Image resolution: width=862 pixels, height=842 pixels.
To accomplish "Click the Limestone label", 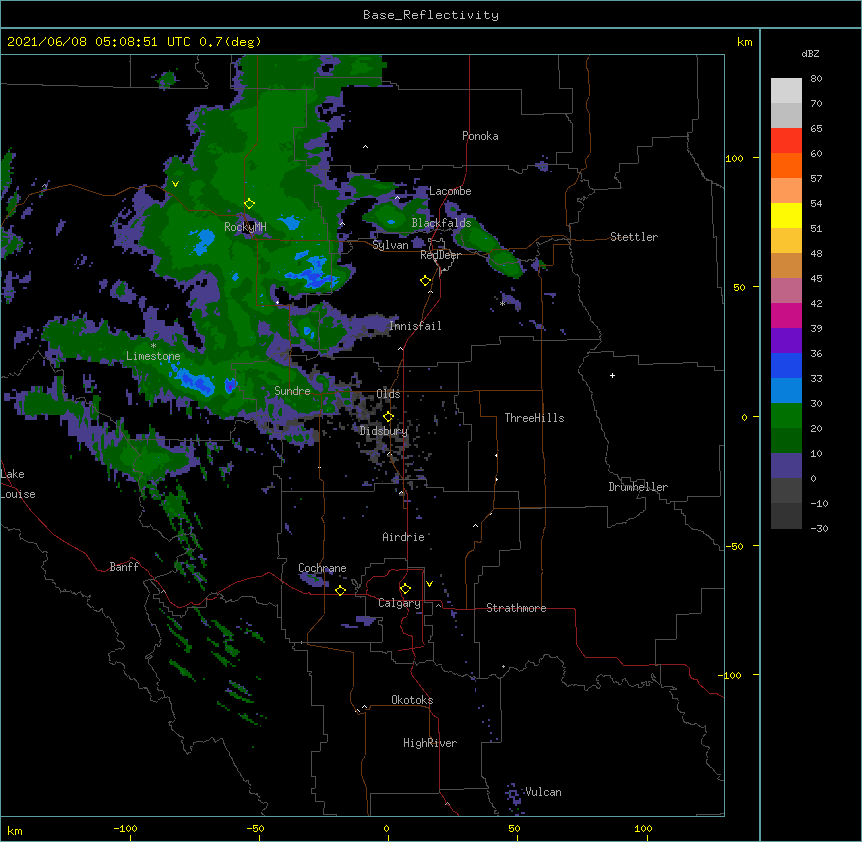I will 153,356.
